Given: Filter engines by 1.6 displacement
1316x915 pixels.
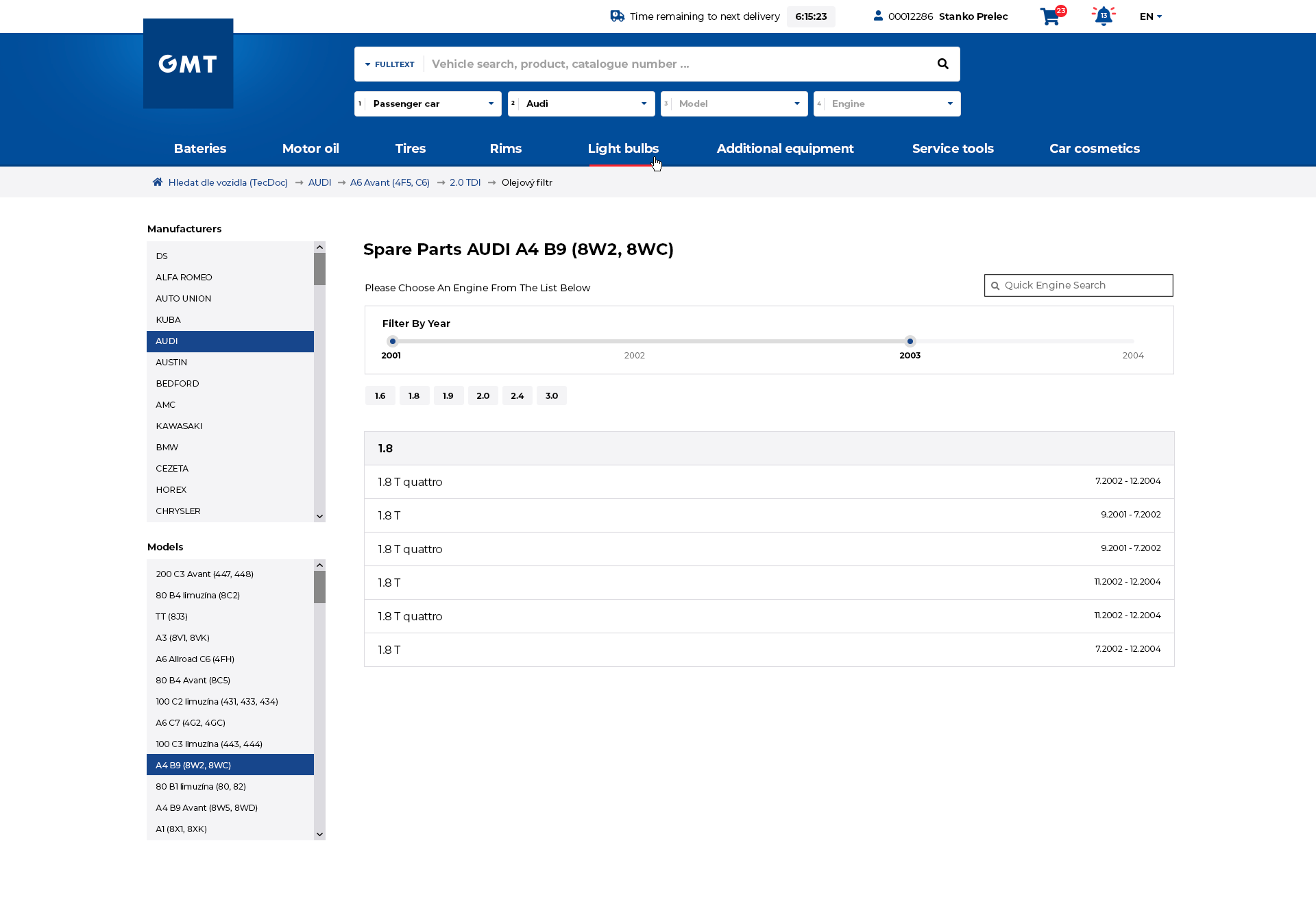Looking at the screenshot, I should (380, 395).
